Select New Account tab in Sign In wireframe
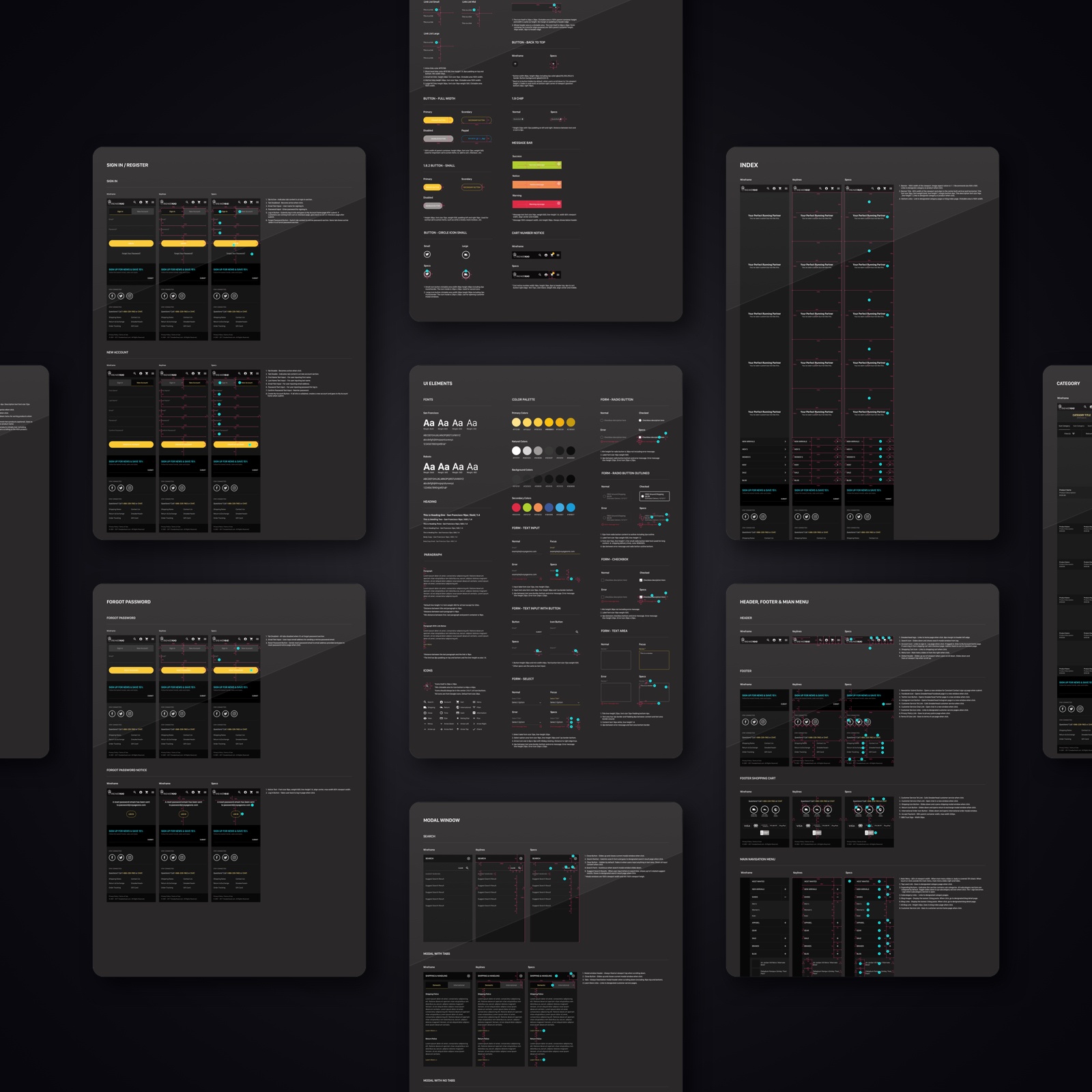The width and height of the screenshot is (1092, 1092). (143, 212)
